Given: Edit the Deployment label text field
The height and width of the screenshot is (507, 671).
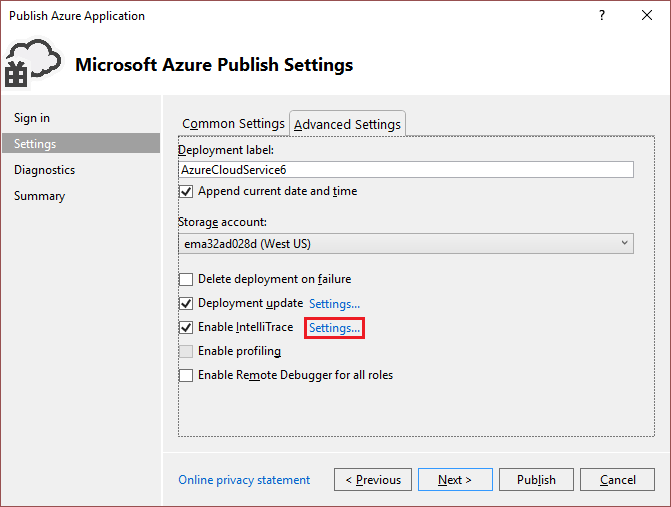Looking at the screenshot, I should coord(406,170).
